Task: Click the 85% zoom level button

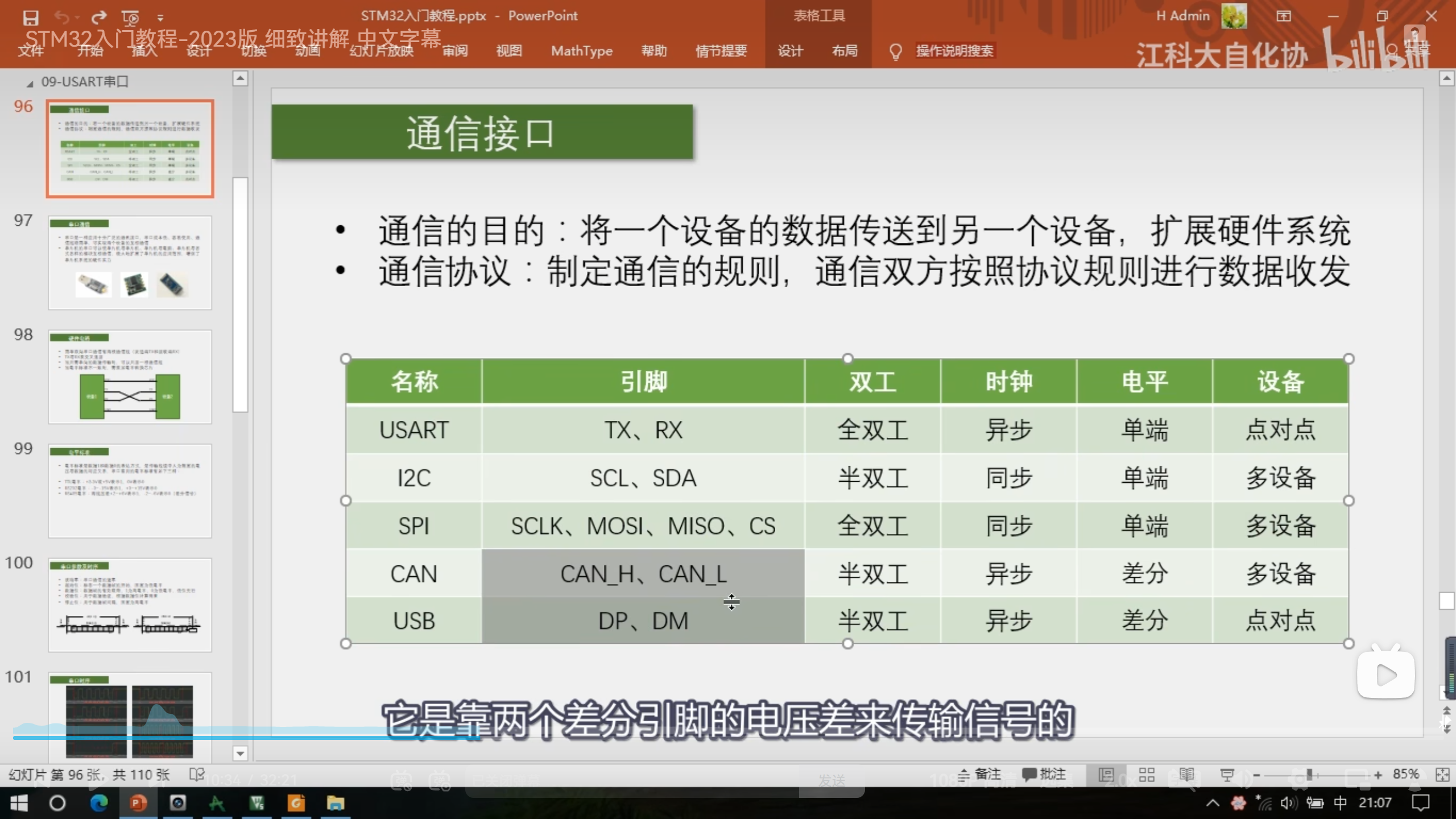Action: (x=1405, y=775)
